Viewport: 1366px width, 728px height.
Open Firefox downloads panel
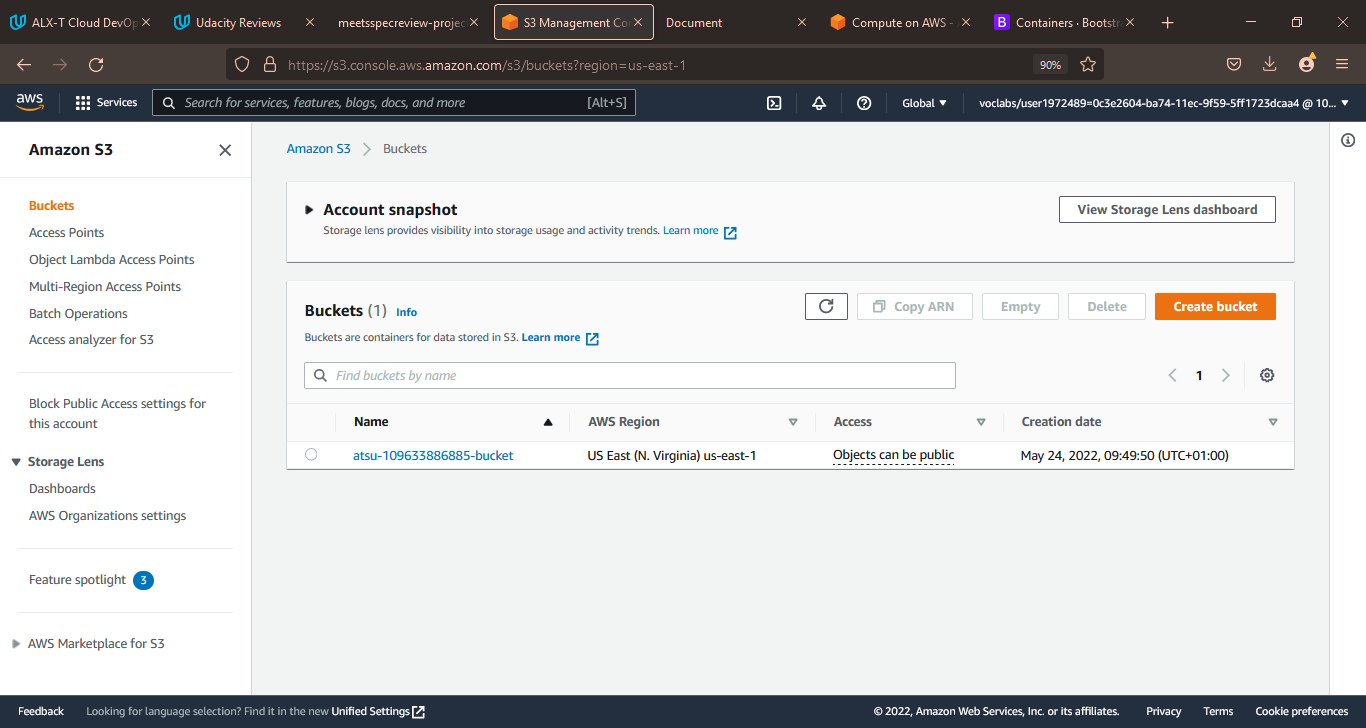tap(1270, 64)
